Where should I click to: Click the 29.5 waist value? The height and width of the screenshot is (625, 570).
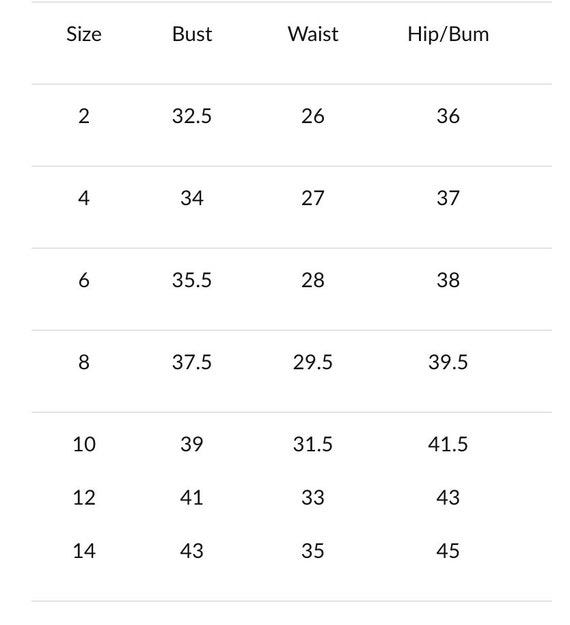click(x=313, y=362)
